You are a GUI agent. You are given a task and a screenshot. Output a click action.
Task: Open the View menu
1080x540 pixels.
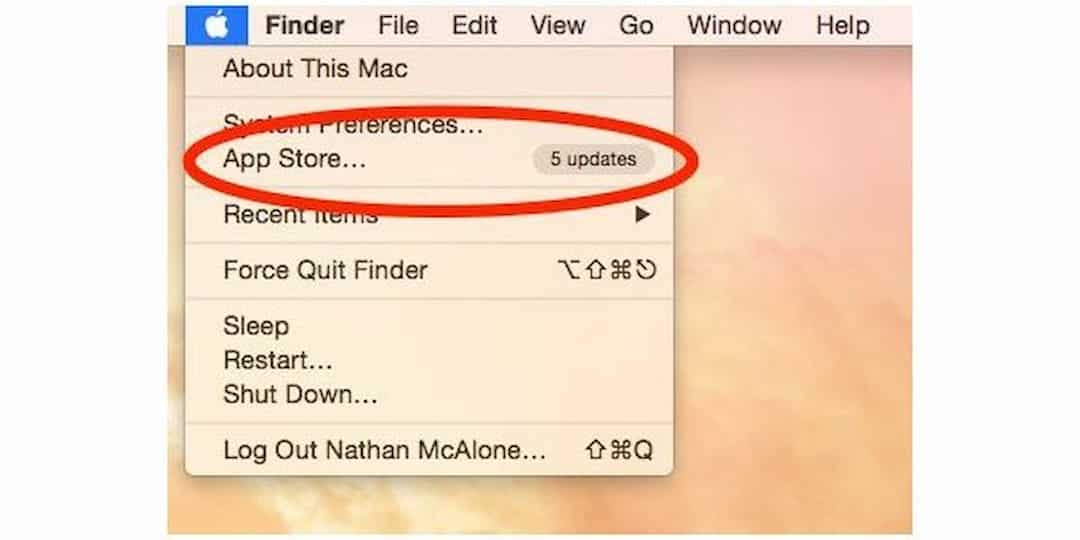[x=558, y=25]
